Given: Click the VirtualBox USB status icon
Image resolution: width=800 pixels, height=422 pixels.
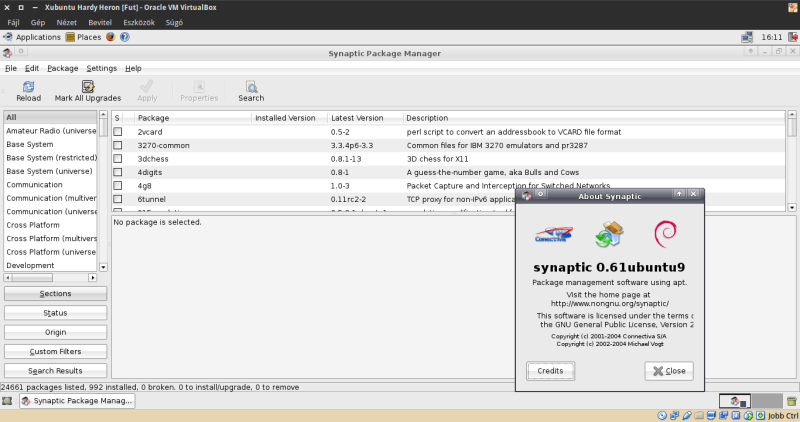Looking at the screenshot, I should coord(687,415).
